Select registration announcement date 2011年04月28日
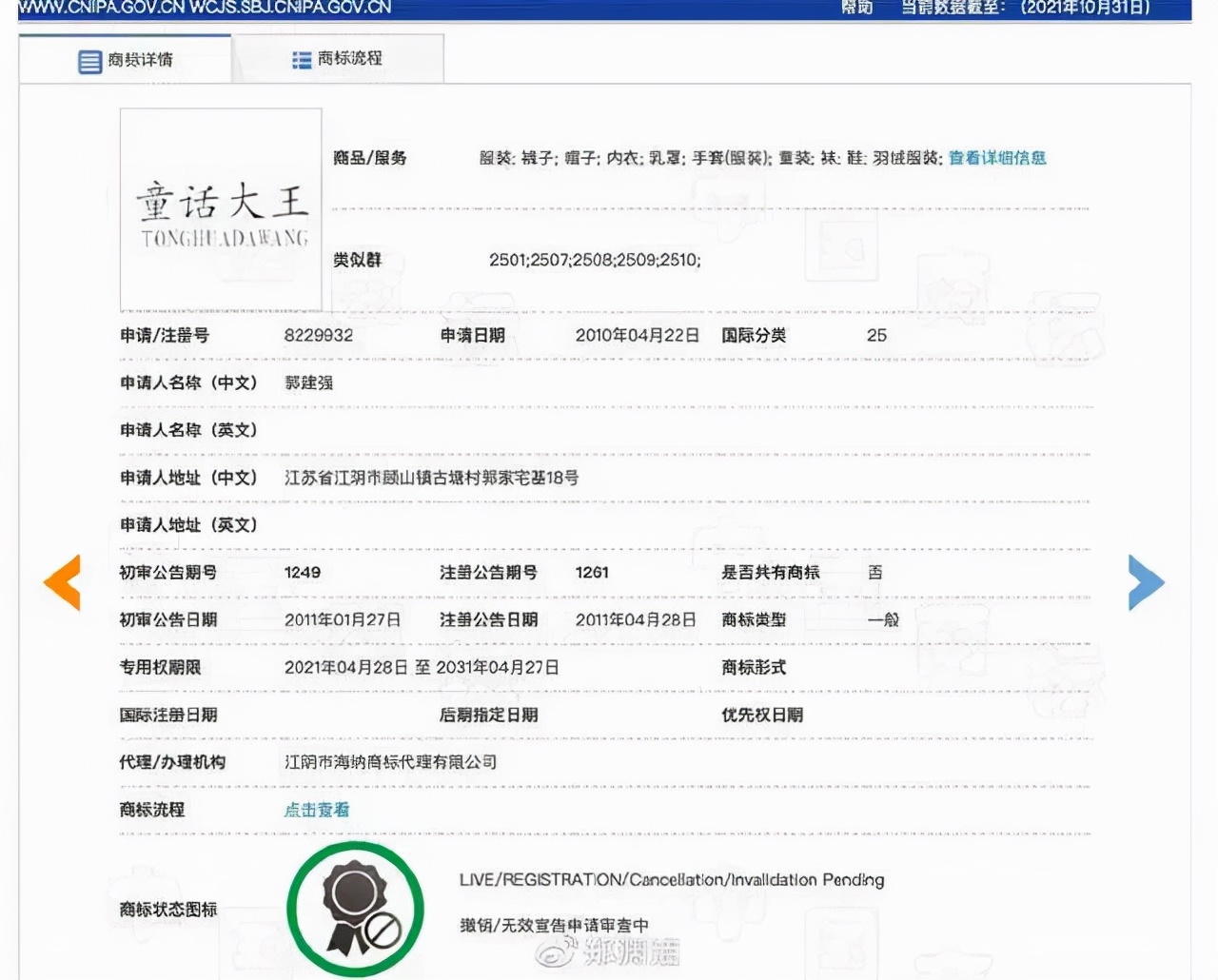This screenshot has height=980, width=1218. click(x=636, y=619)
